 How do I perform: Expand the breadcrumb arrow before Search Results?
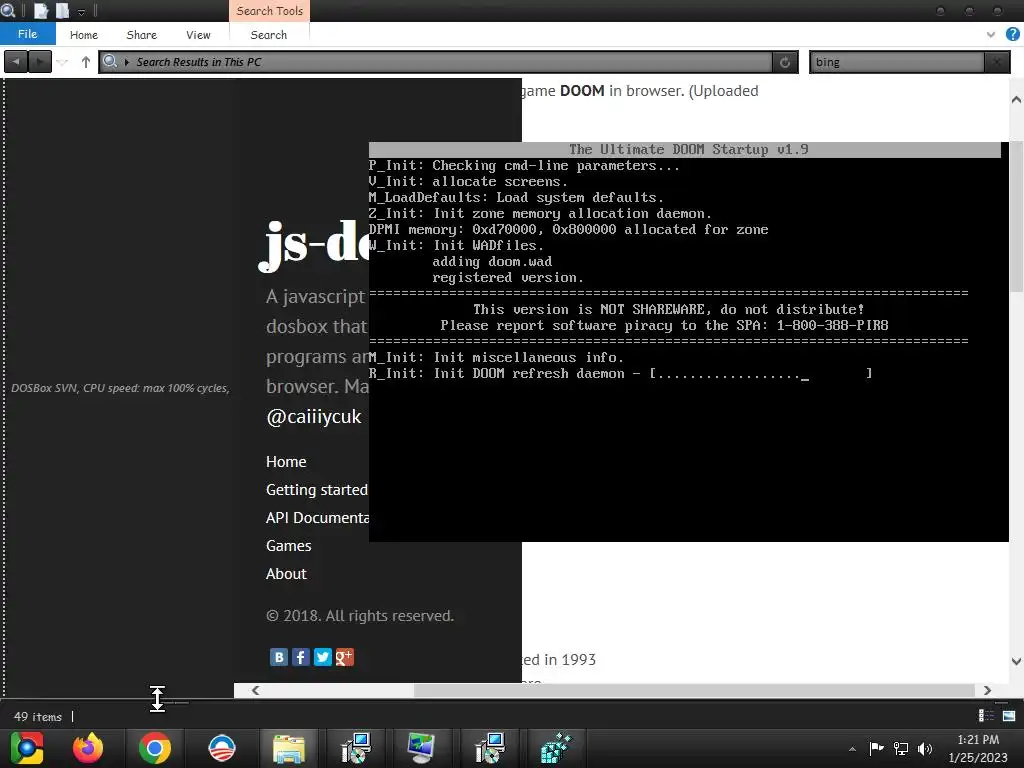click(x=127, y=62)
